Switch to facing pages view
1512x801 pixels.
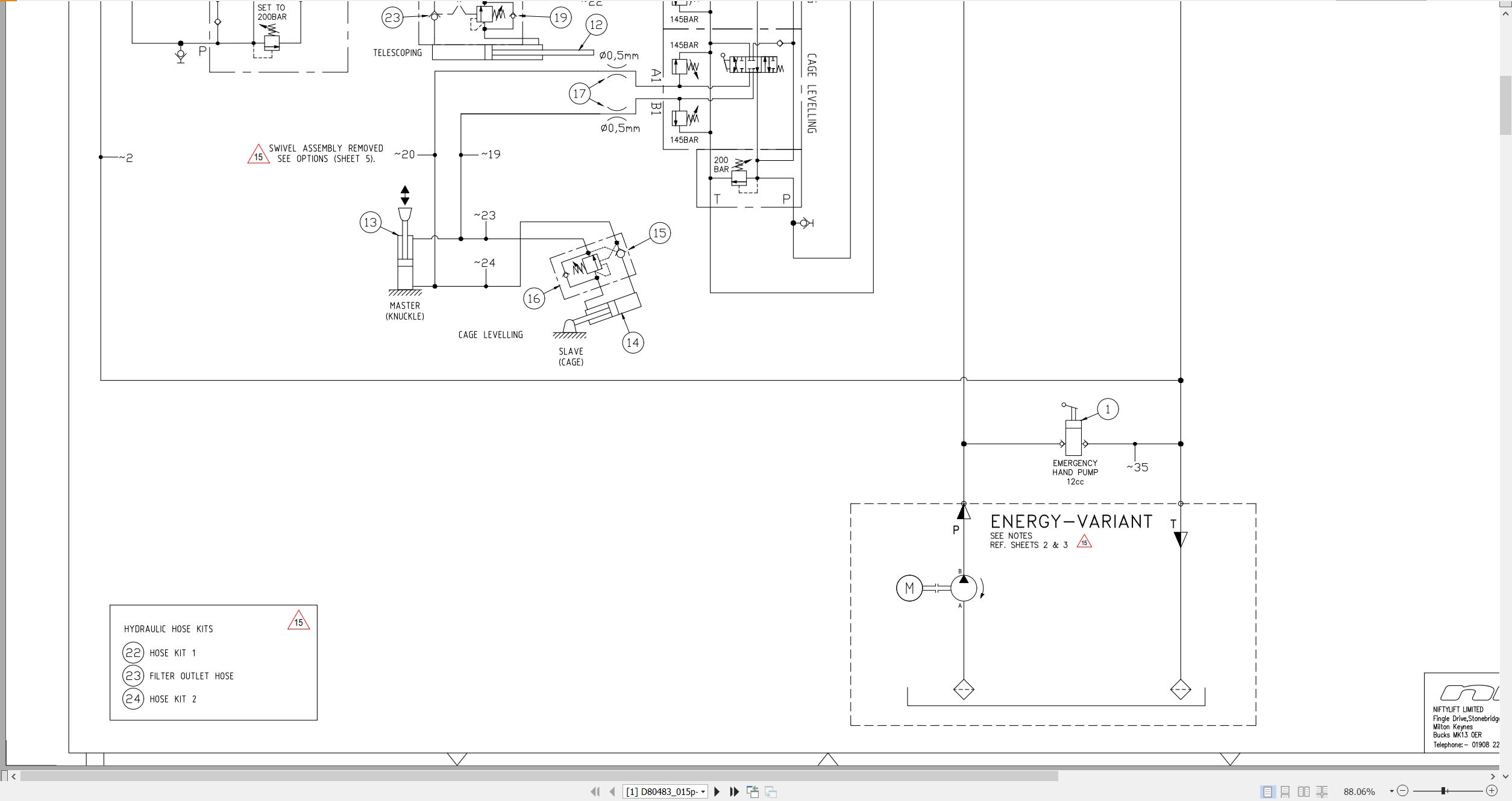point(1303,791)
